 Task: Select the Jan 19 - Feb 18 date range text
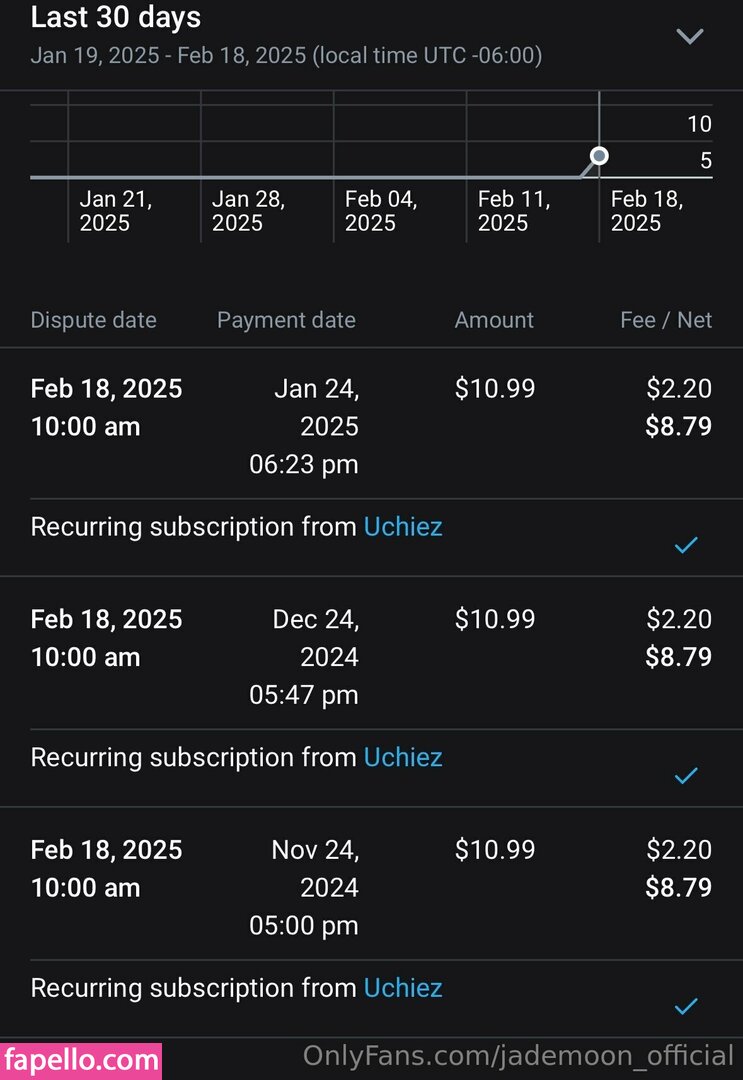(286, 55)
